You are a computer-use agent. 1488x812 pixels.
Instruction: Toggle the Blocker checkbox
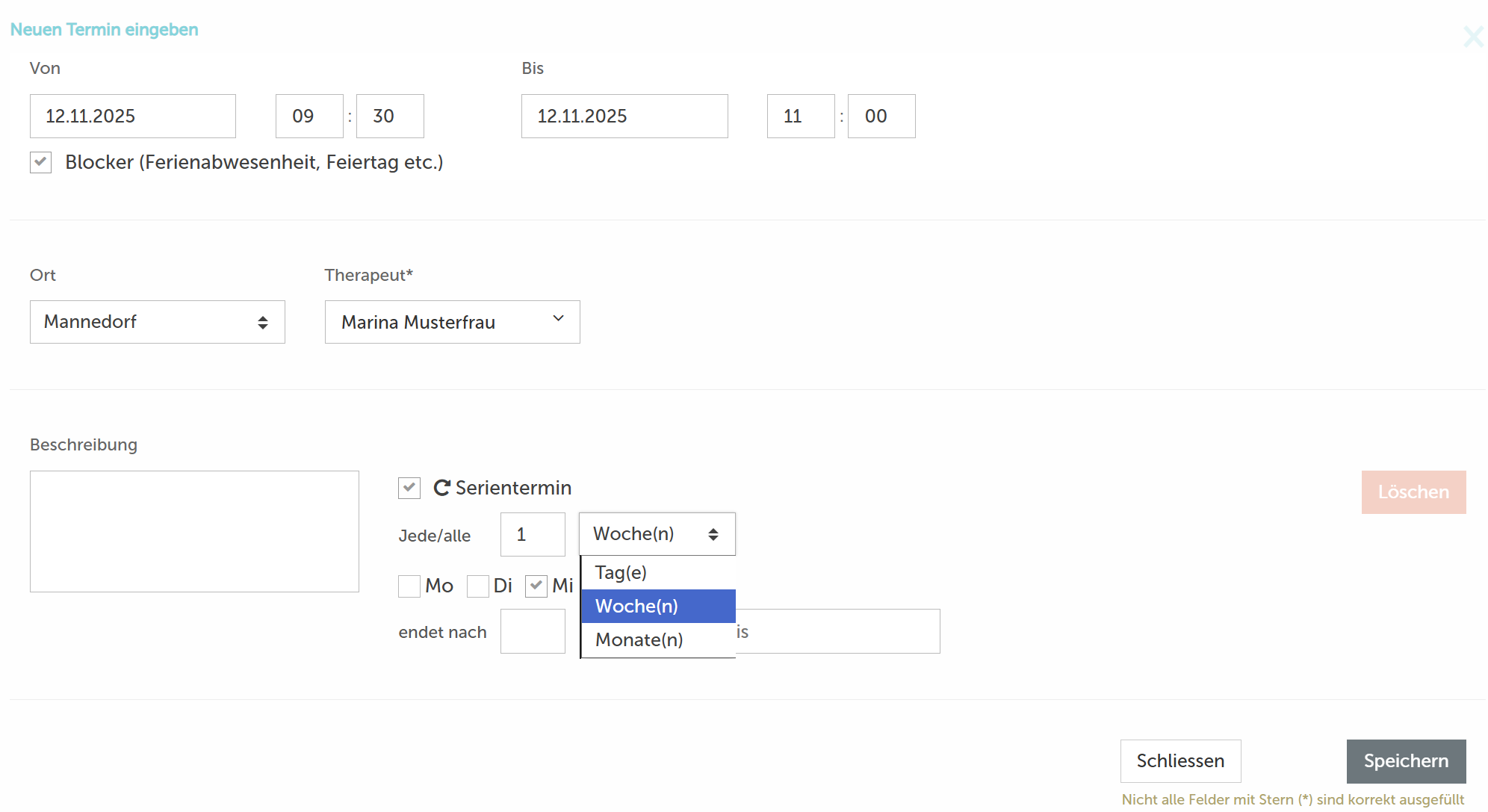tap(41, 162)
